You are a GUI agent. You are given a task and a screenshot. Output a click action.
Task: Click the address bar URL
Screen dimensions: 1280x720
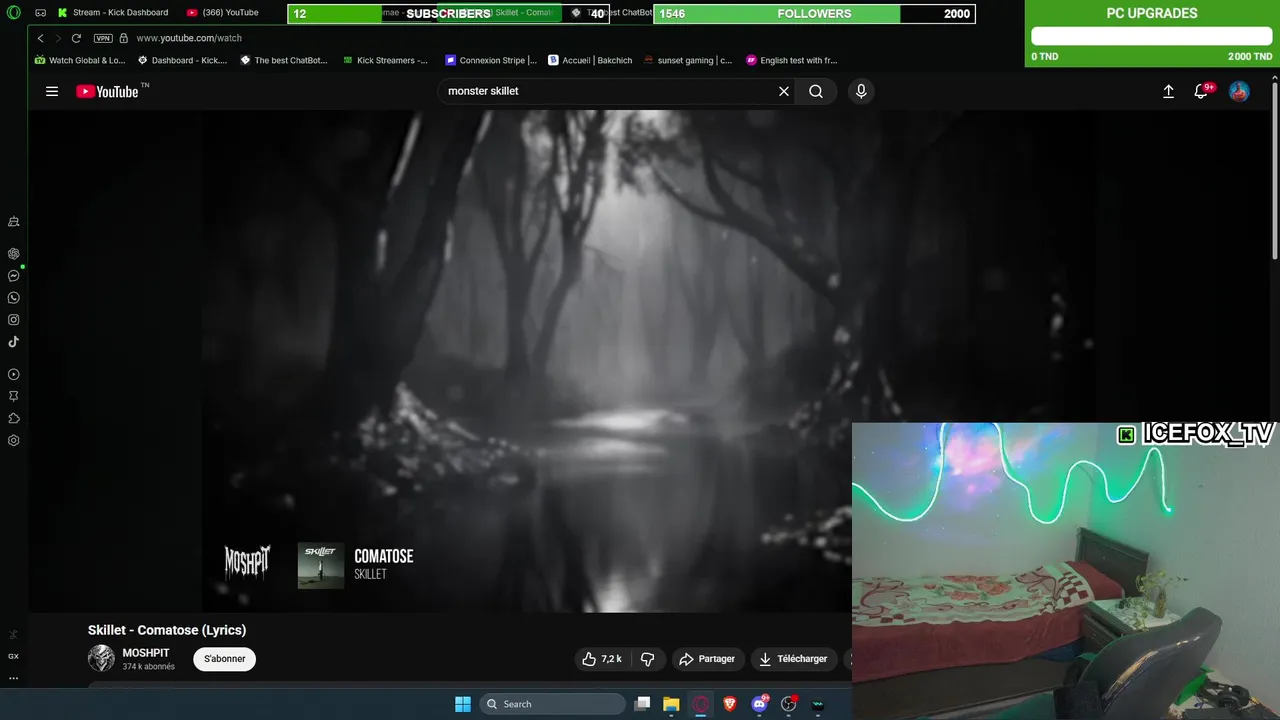pos(189,38)
